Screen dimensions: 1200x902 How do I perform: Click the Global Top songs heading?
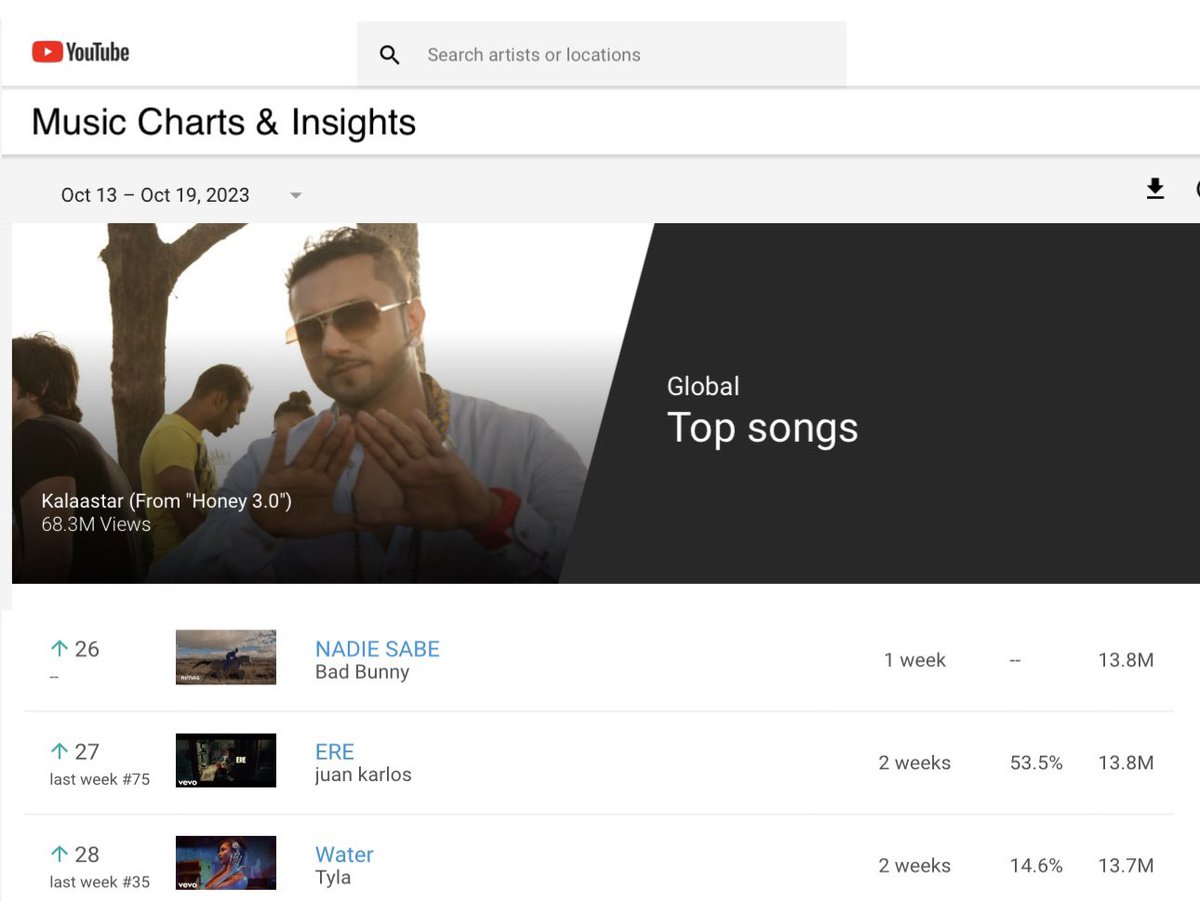point(762,411)
